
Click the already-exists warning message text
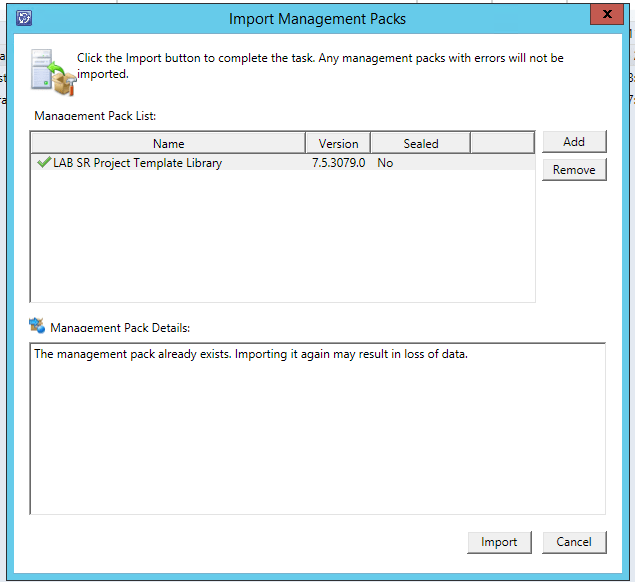click(250, 354)
